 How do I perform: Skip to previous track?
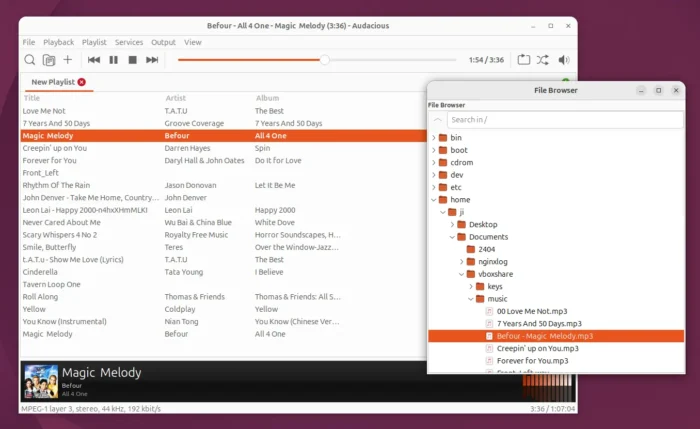pos(94,60)
